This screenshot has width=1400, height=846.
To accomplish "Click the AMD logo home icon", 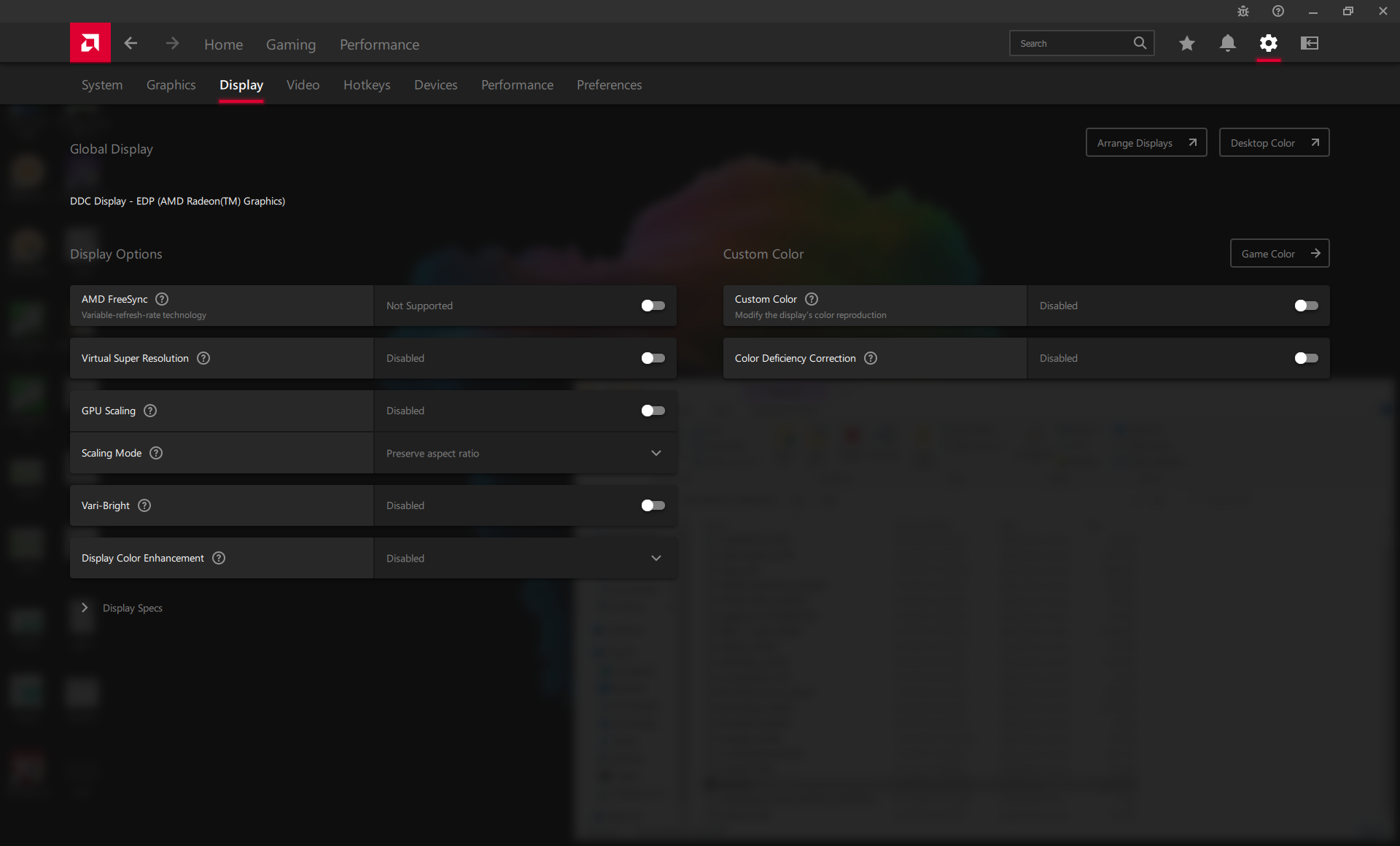I will coord(90,43).
